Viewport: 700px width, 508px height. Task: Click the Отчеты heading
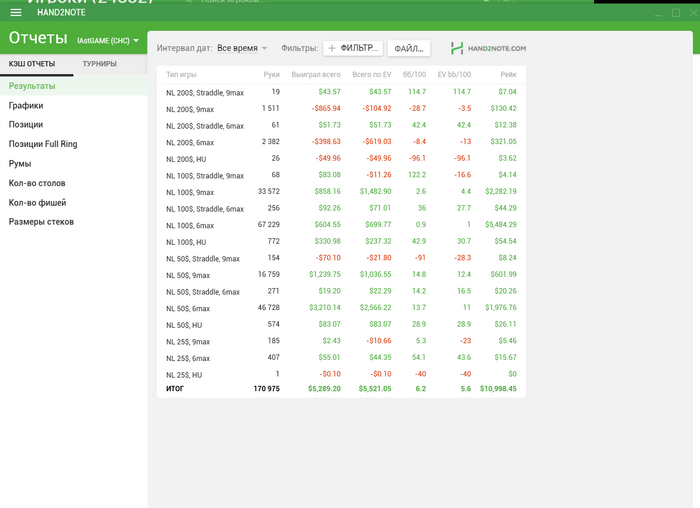click(x=38, y=38)
